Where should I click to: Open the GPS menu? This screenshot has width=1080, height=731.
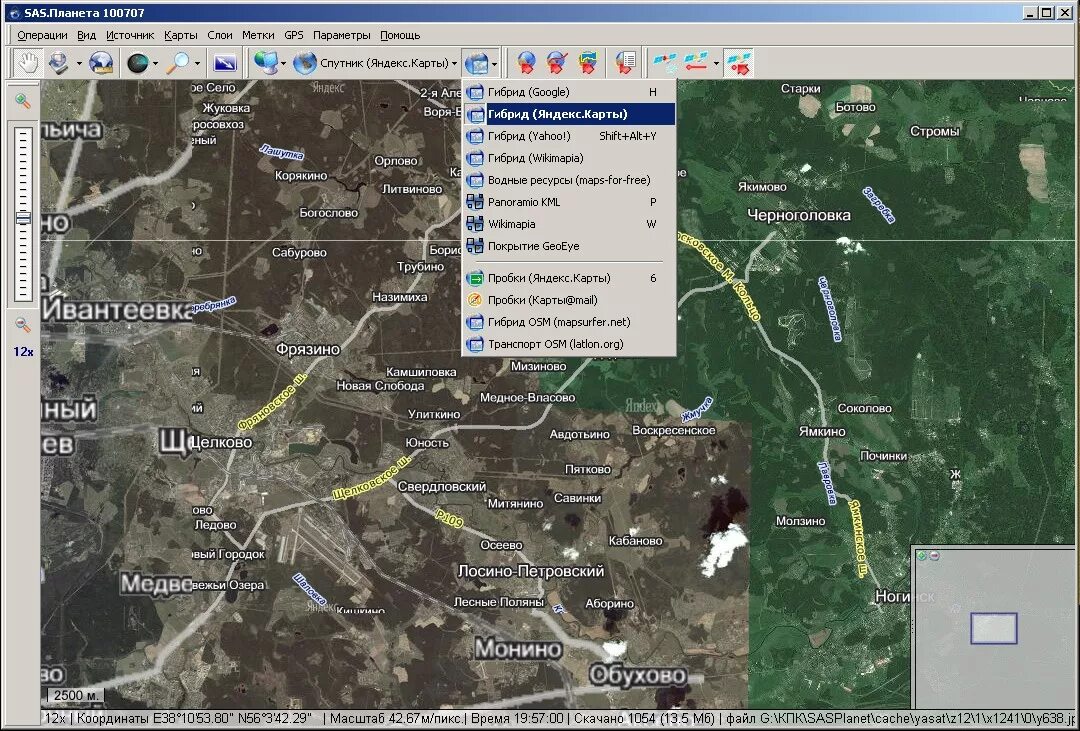(x=293, y=35)
